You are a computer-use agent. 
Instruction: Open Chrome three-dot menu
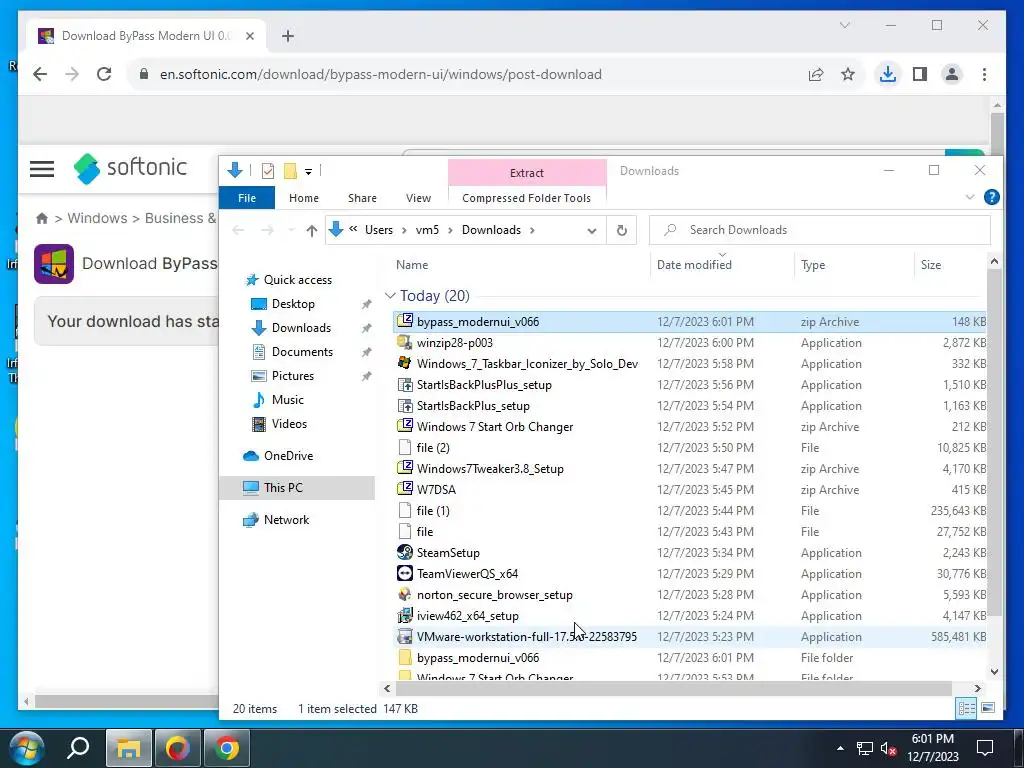pos(984,74)
